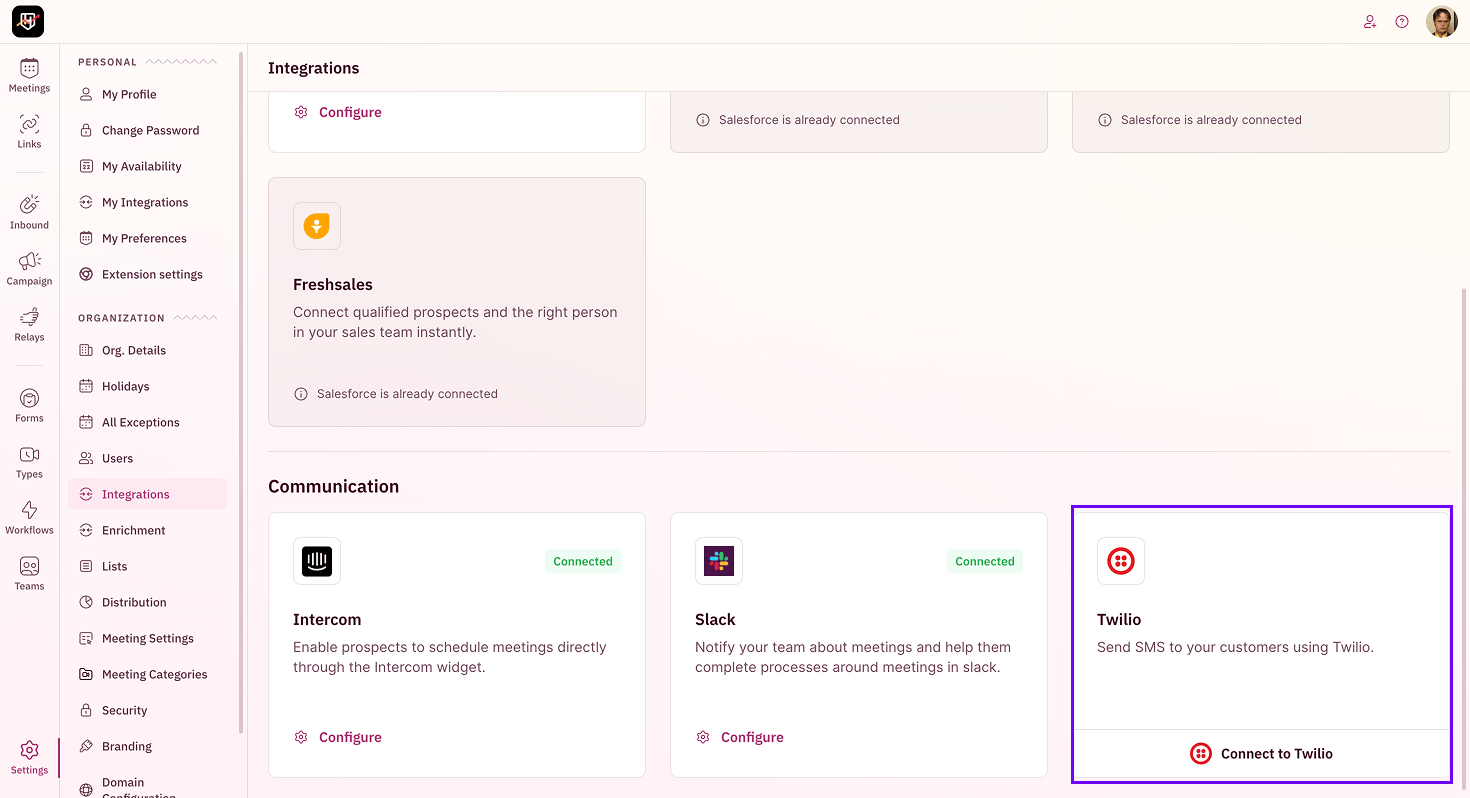Click the info icon on Freshsales card
1470x798 pixels.
pyautogui.click(x=301, y=394)
